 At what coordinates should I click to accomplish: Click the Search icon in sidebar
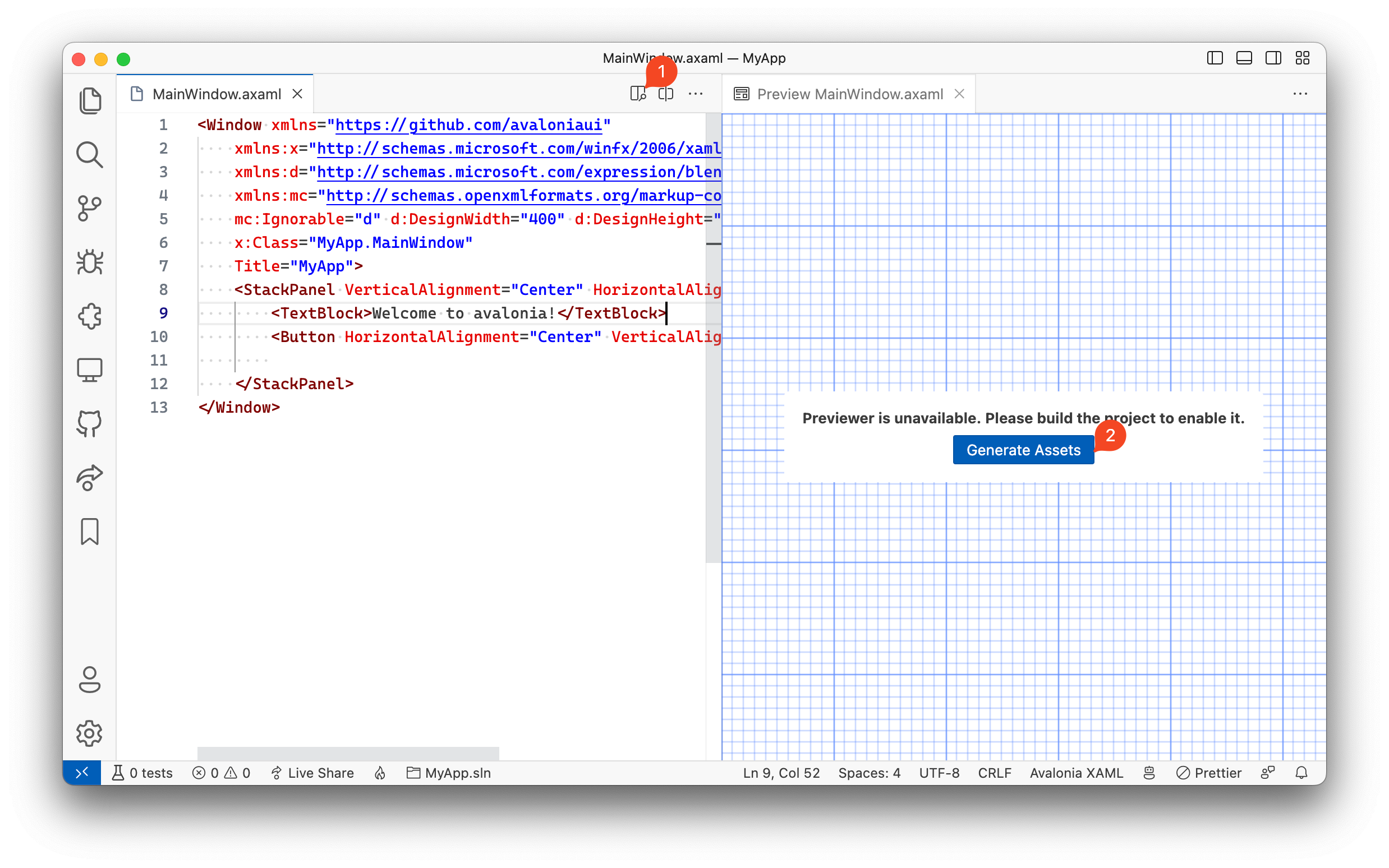click(89, 154)
